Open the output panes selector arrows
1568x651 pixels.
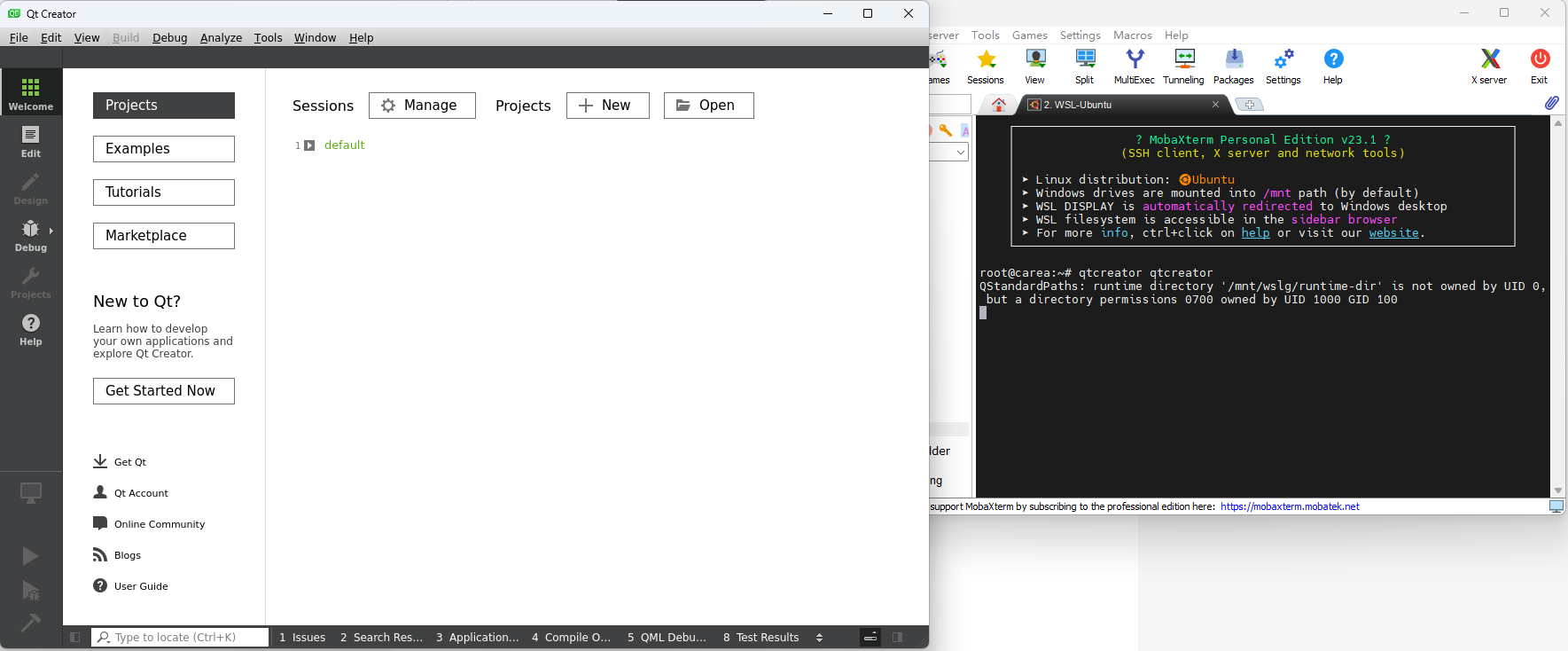(x=819, y=637)
